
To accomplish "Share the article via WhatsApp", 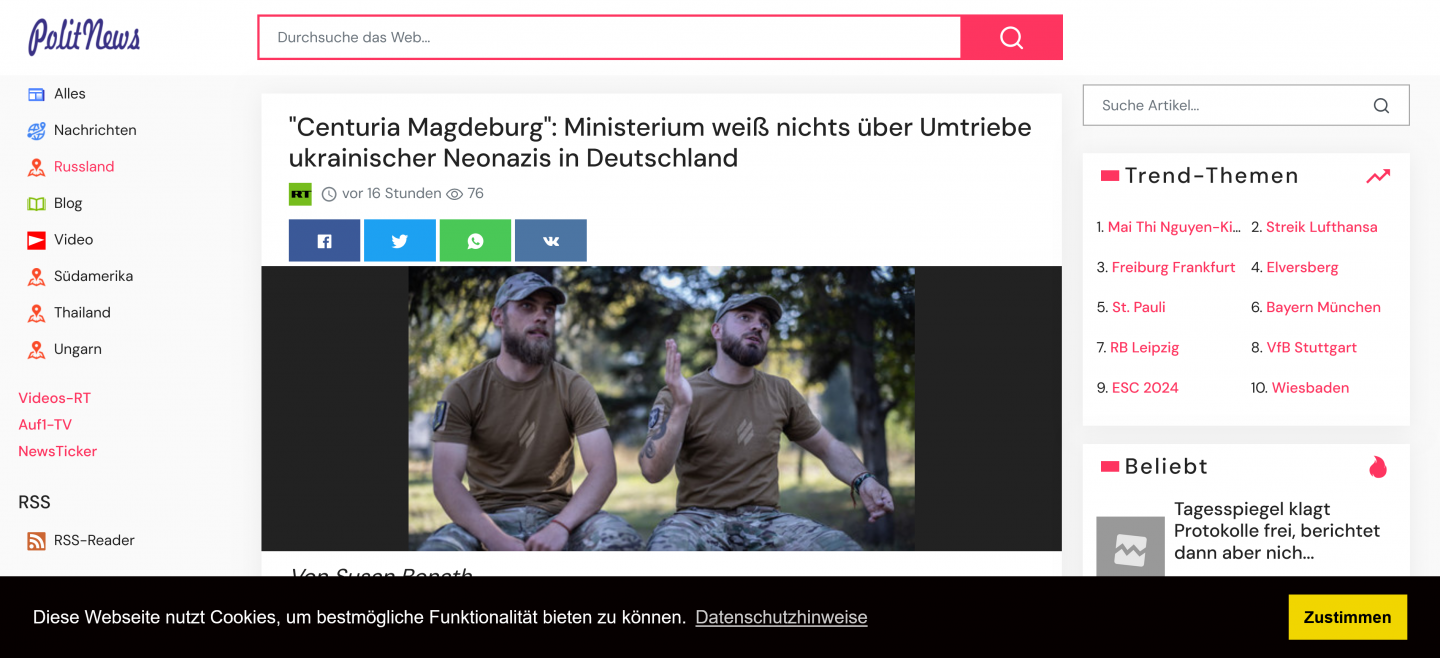I will pyautogui.click(x=475, y=241).
